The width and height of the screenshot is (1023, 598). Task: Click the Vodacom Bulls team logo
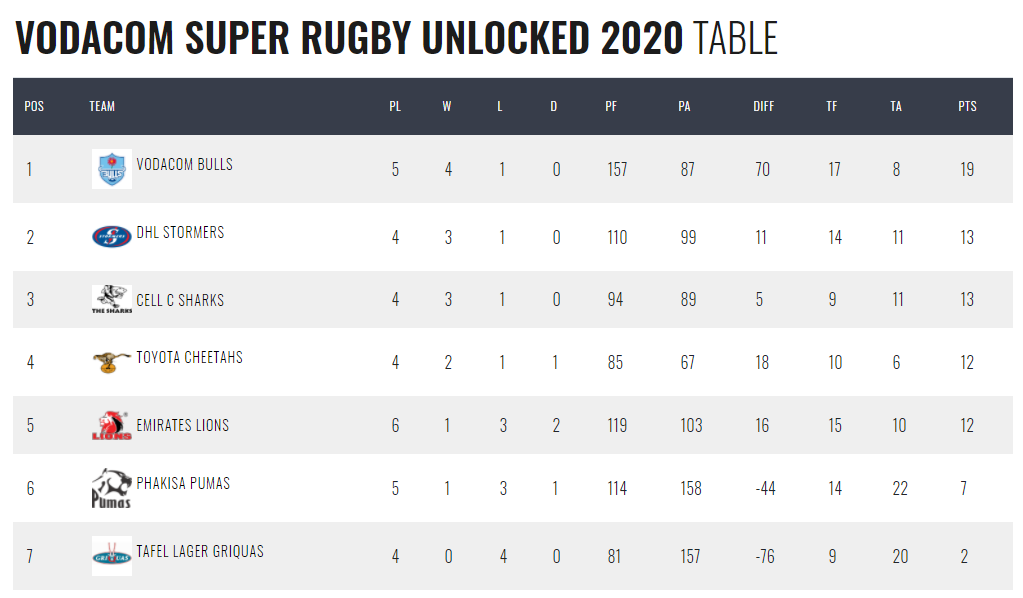112,169
